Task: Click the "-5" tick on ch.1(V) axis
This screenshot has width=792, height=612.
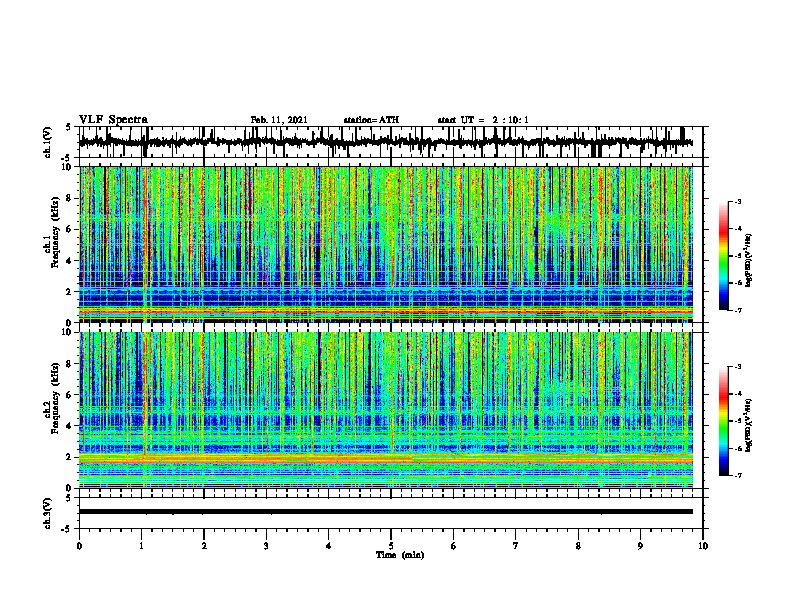Action: [67, 158]
